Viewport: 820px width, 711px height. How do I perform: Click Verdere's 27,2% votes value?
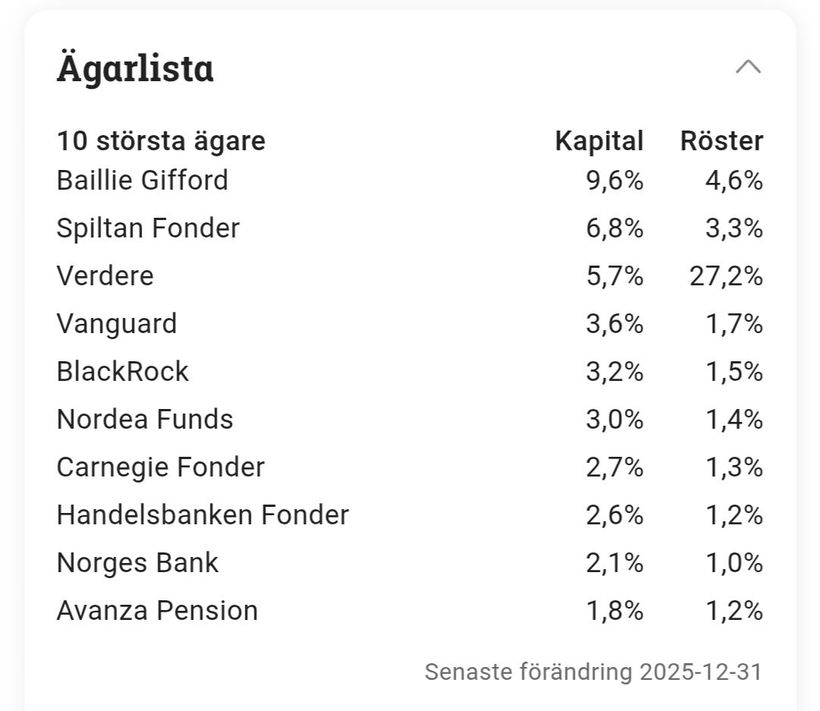coord(726,276)
